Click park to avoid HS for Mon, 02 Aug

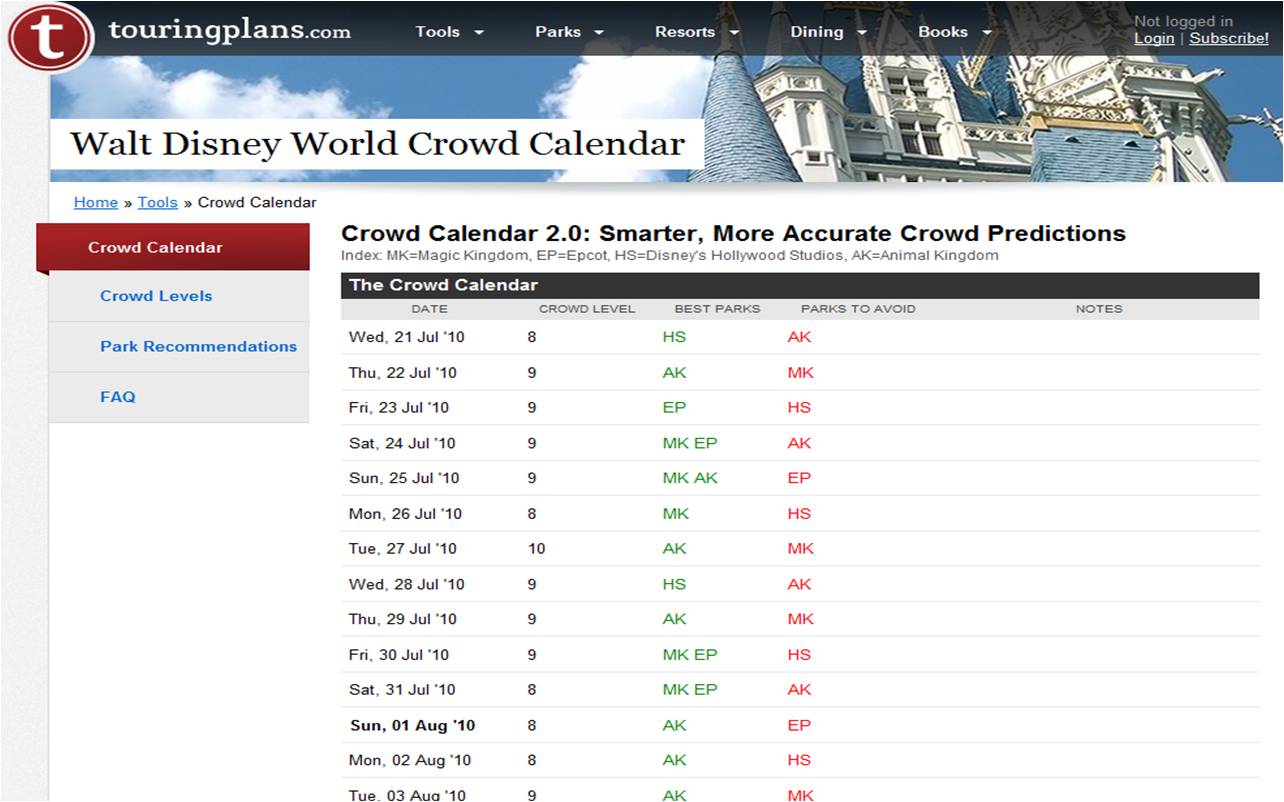click(x=799, y=761)
